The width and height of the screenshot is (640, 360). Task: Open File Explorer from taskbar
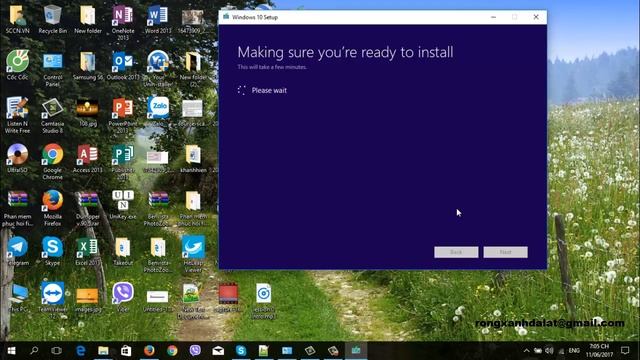coord(103,351)
